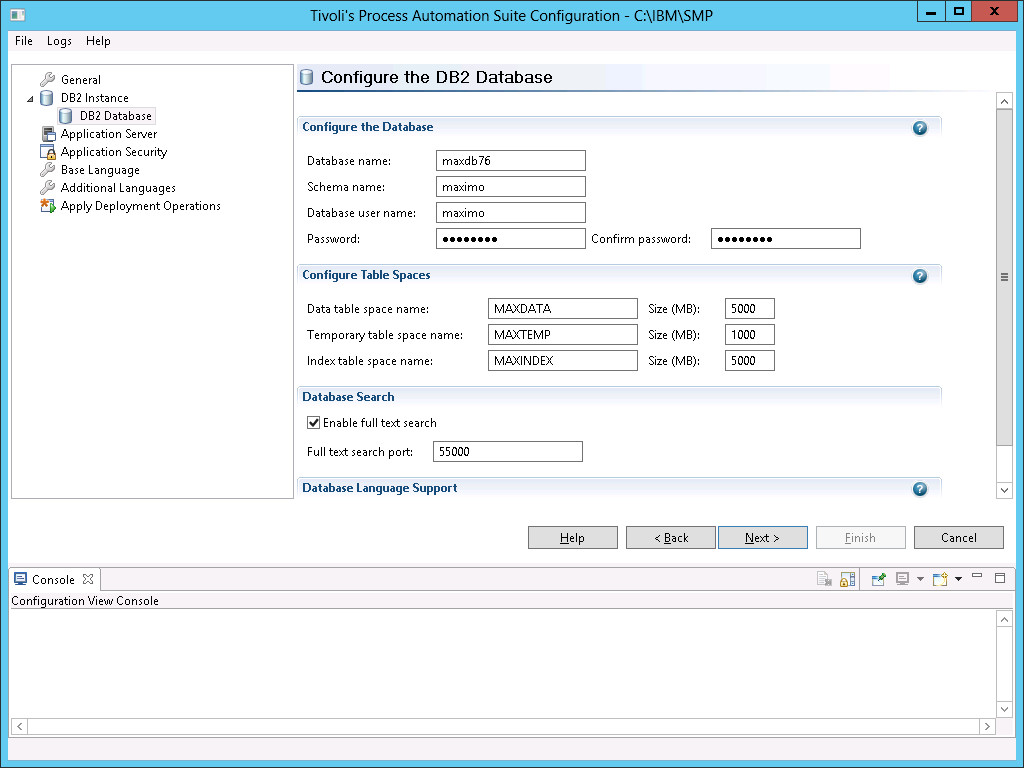Click the Application Server icon
Viewport: 1024px width, 768px height.
click(49, 133)
